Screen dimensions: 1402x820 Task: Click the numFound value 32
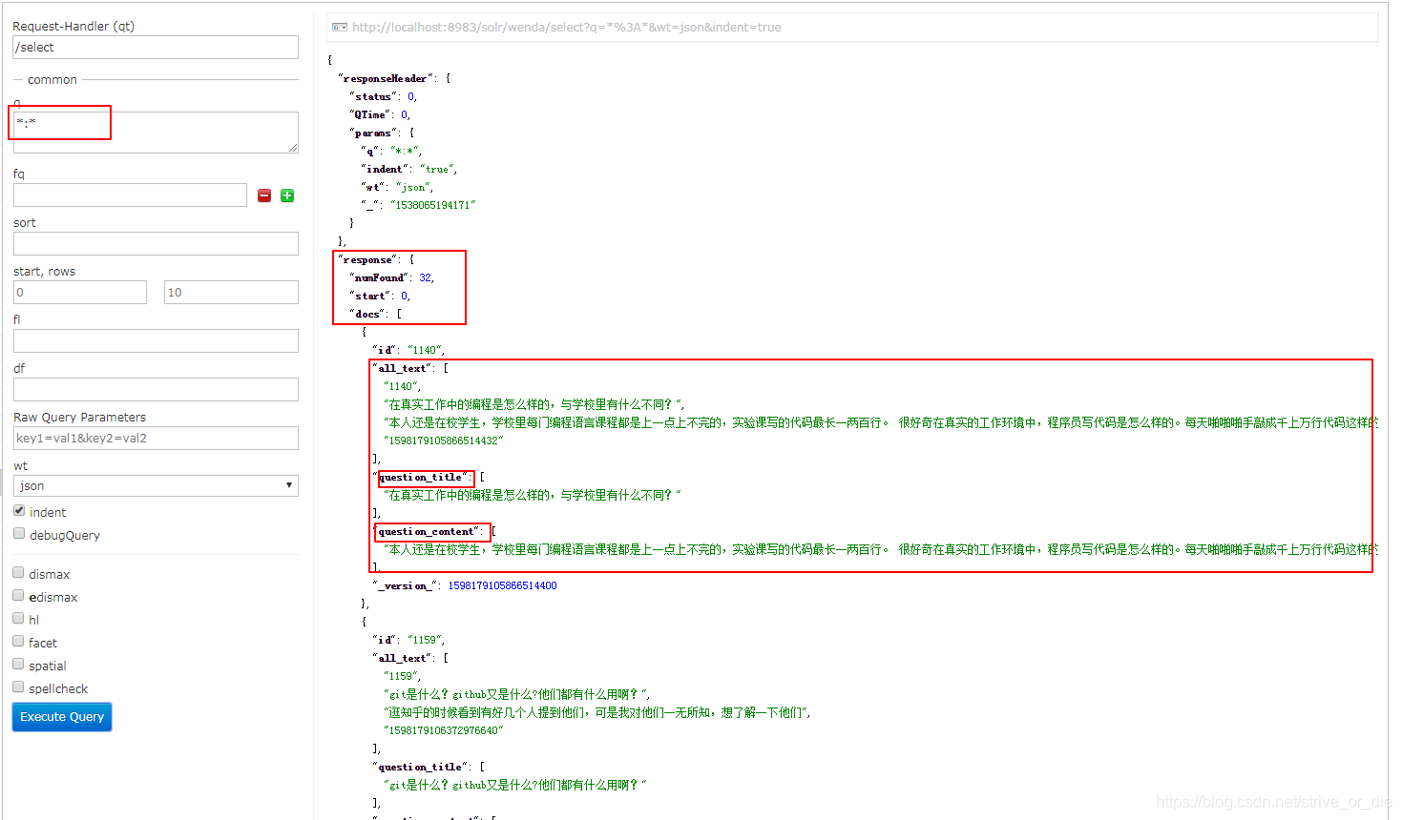[x=426, y=278]
